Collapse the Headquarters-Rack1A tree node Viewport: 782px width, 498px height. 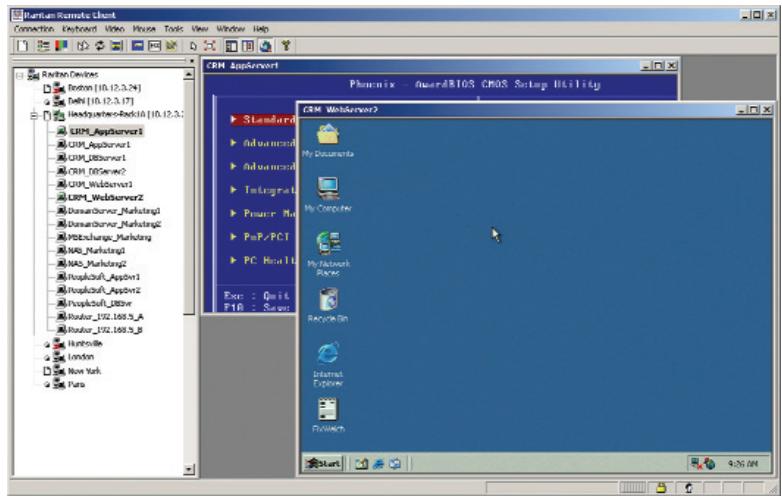[34, 115]
